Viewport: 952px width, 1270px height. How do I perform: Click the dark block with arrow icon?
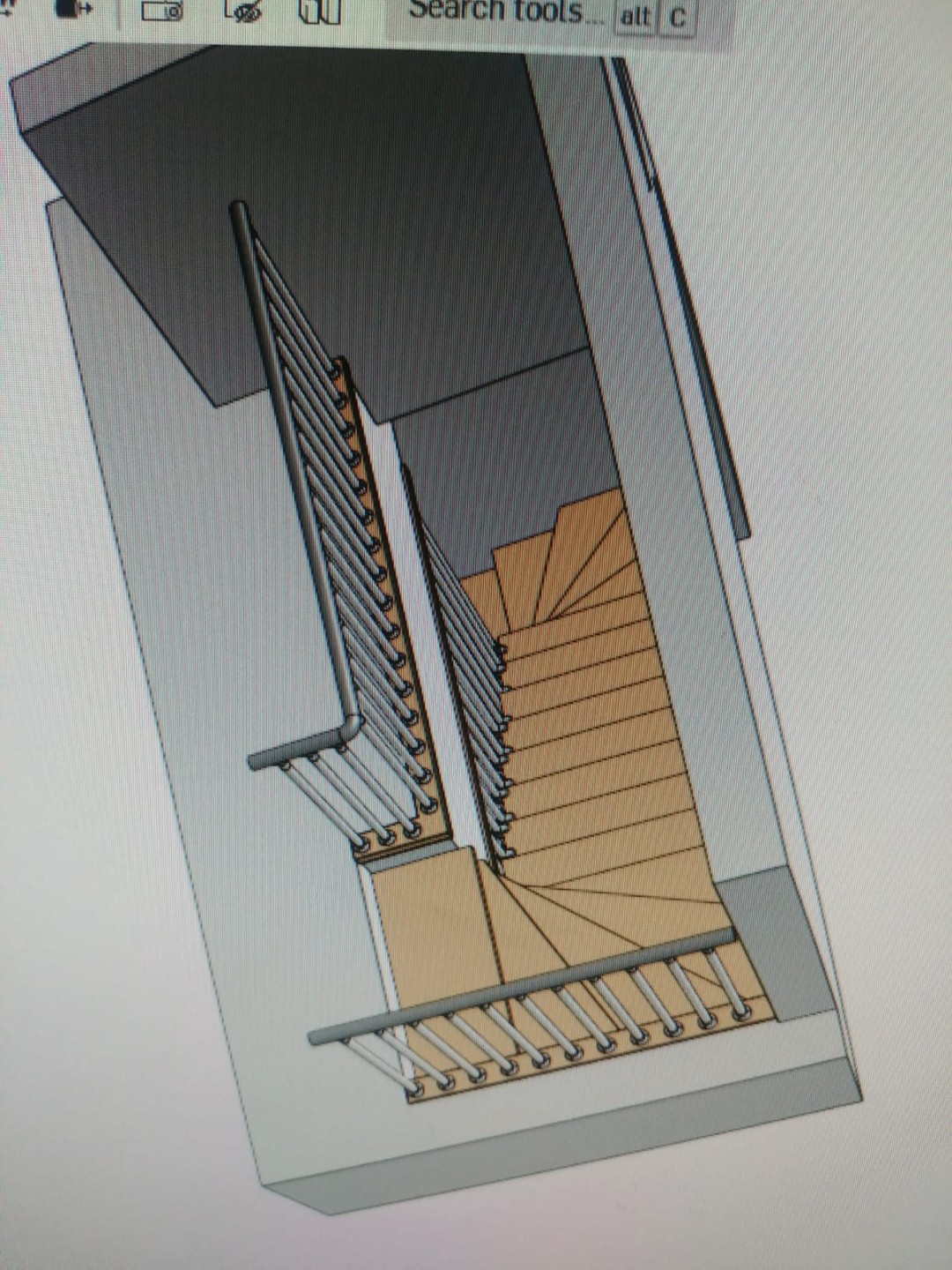[73, 9]
